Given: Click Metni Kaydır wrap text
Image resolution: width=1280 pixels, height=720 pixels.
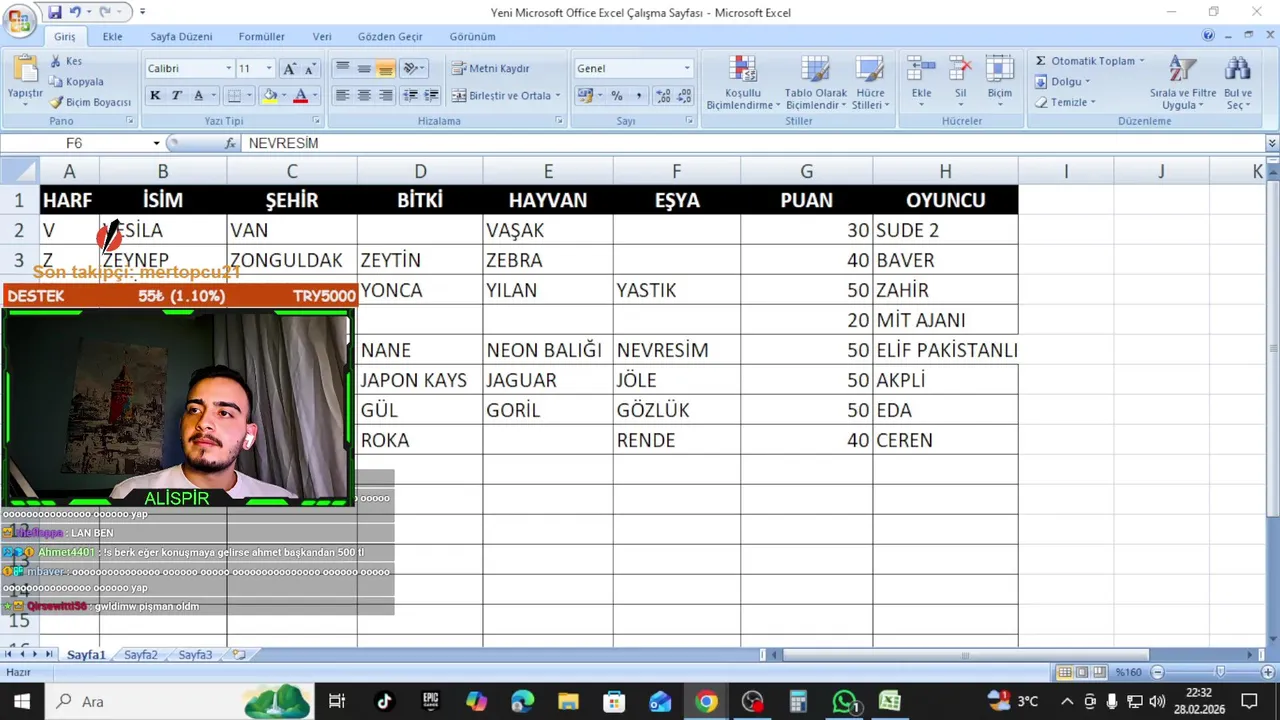Looking at the screenshot, I should [491, 68].
